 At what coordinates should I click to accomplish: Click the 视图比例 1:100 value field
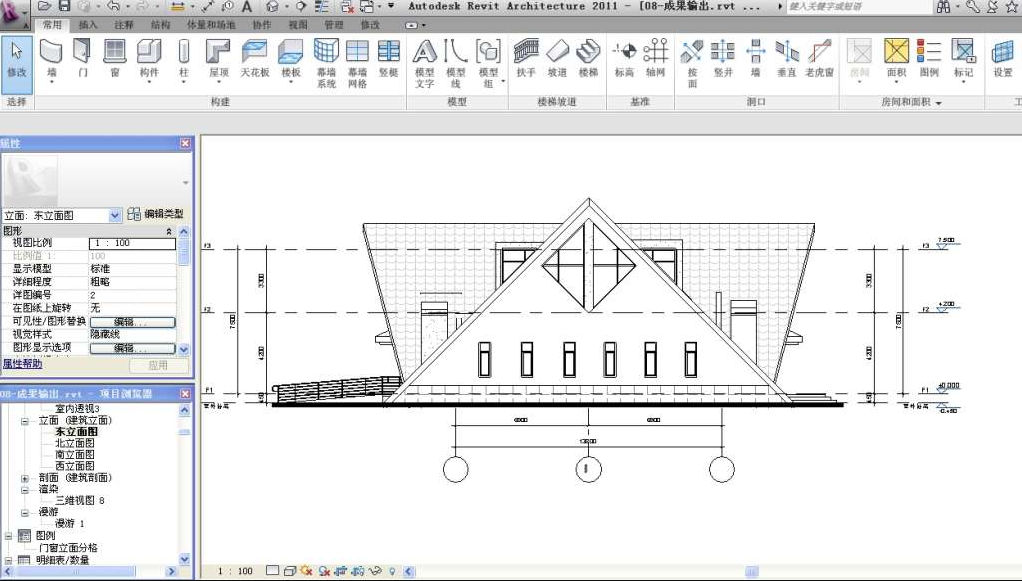pos(132,243)
